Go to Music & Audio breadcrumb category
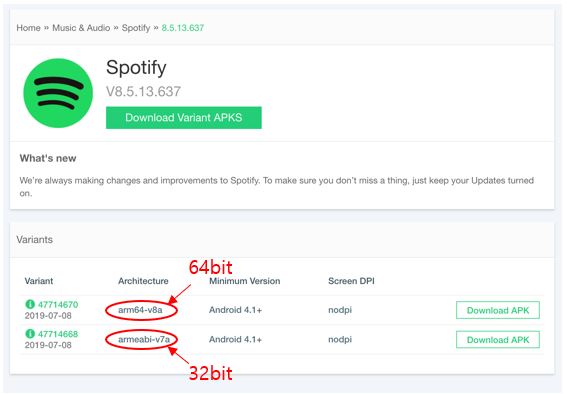This screenshot has height=394, width=567. (81, 28)
